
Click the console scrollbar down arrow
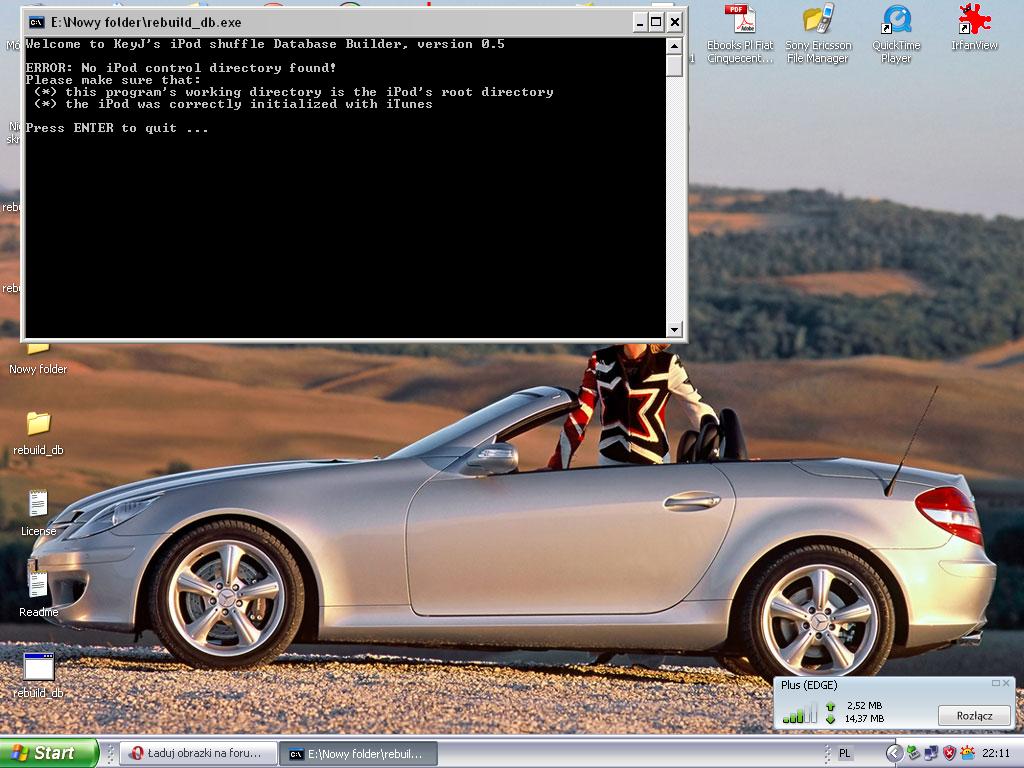click(x=674, y=329)
